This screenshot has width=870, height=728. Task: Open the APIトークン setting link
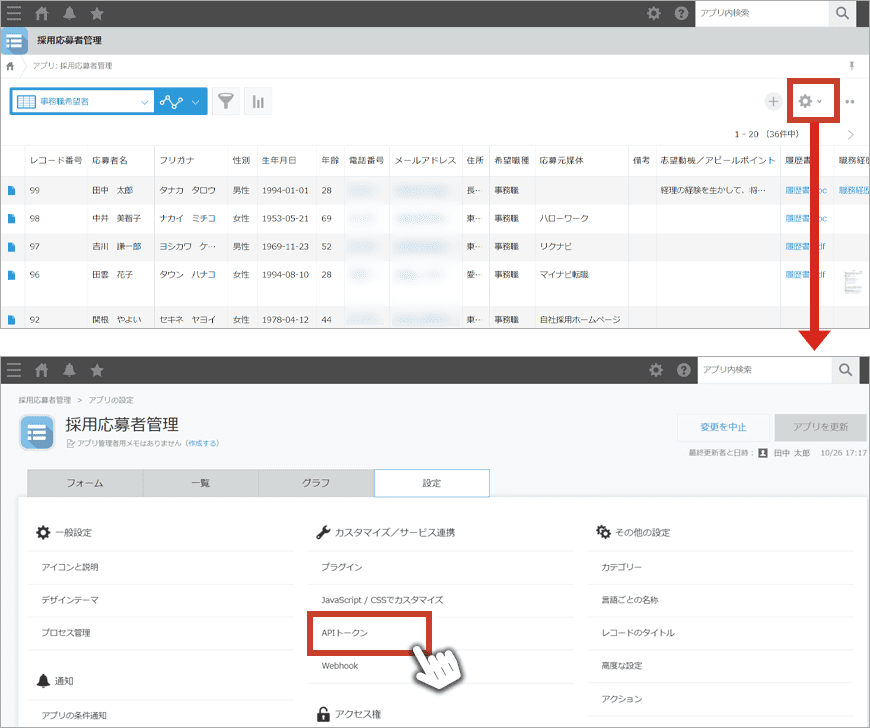coord(345,633)
